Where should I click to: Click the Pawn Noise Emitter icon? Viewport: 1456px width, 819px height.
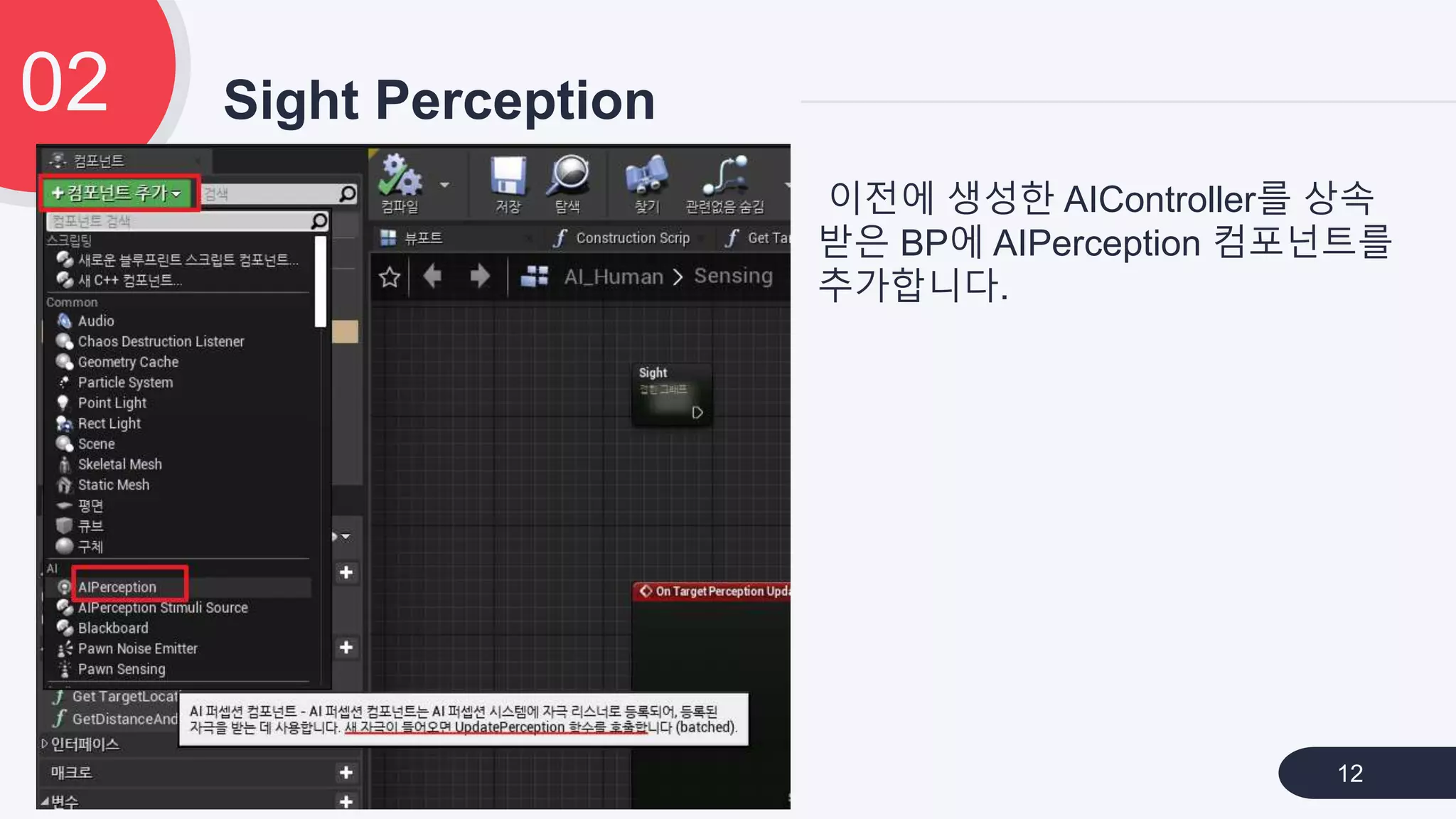pyautogui.click(x=65, y=649)
